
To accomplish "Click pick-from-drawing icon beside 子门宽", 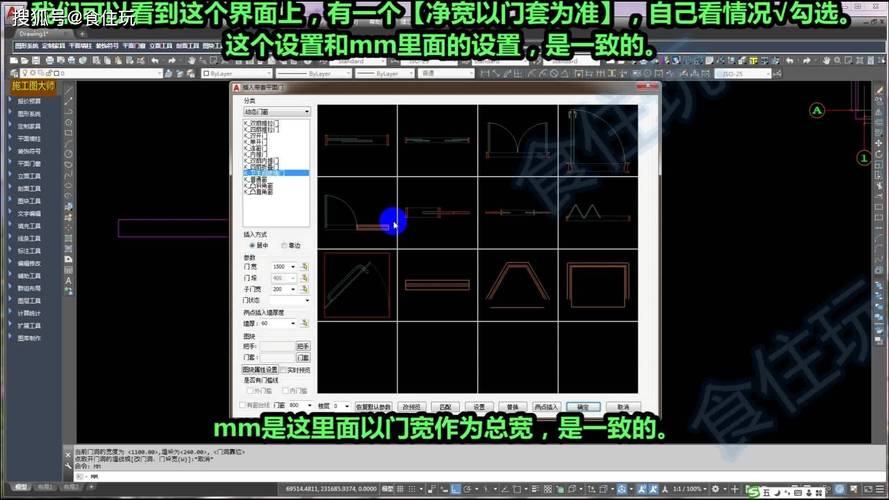I will (304, 289).
